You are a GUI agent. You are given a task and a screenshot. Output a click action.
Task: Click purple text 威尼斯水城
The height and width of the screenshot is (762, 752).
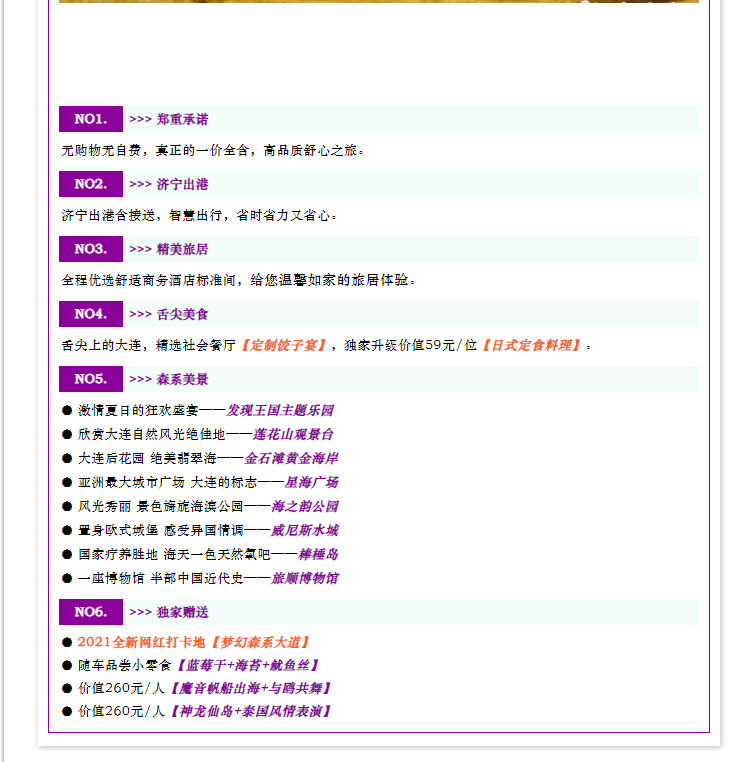click(305, 530)
